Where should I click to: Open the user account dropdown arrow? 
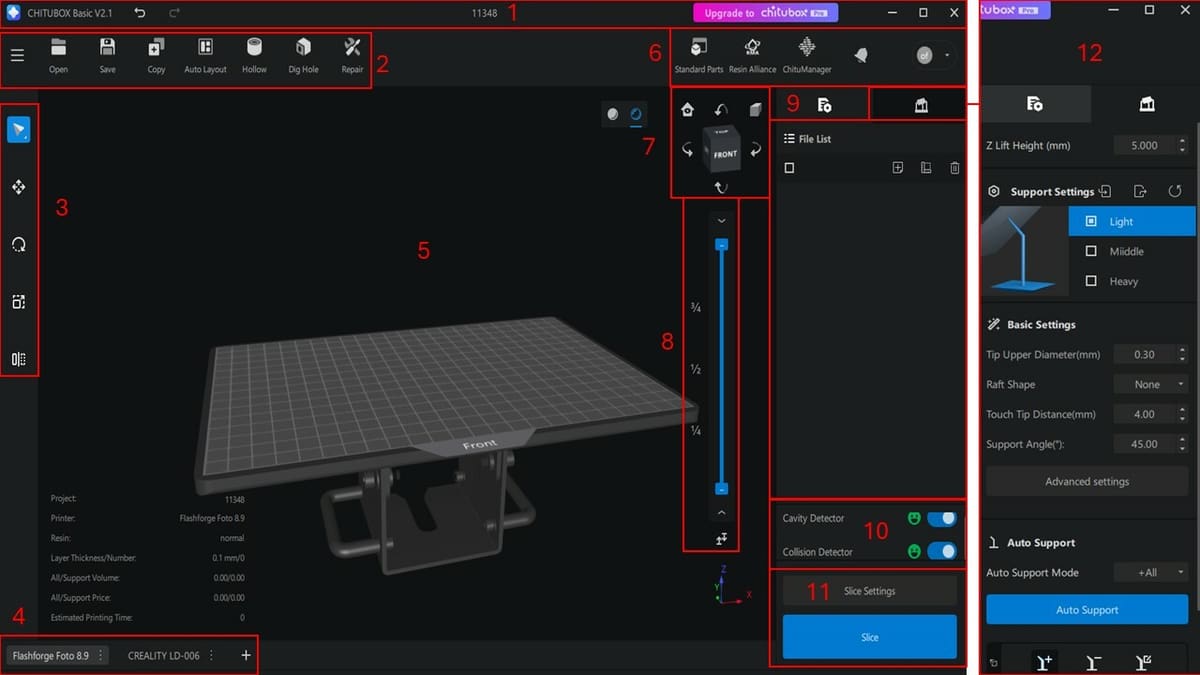pyautogui.click(x=947, y=55)
